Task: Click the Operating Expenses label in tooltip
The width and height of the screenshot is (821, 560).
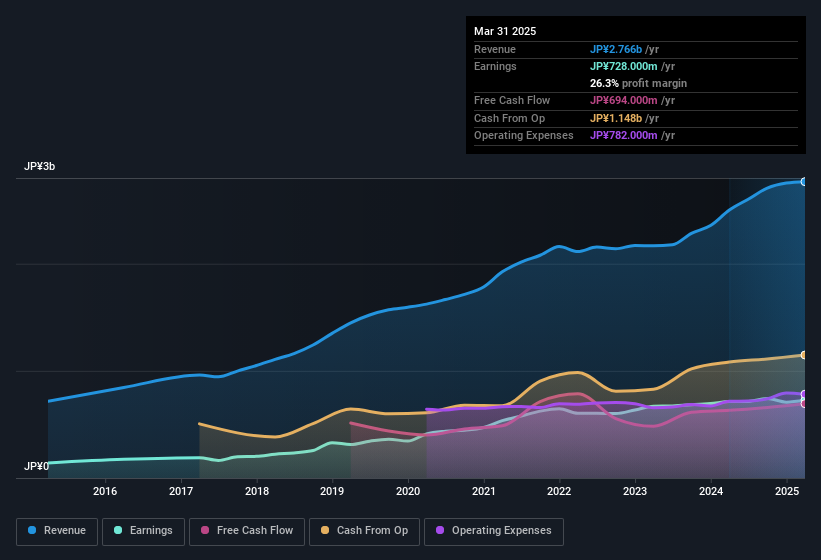Action: (524, 136)
